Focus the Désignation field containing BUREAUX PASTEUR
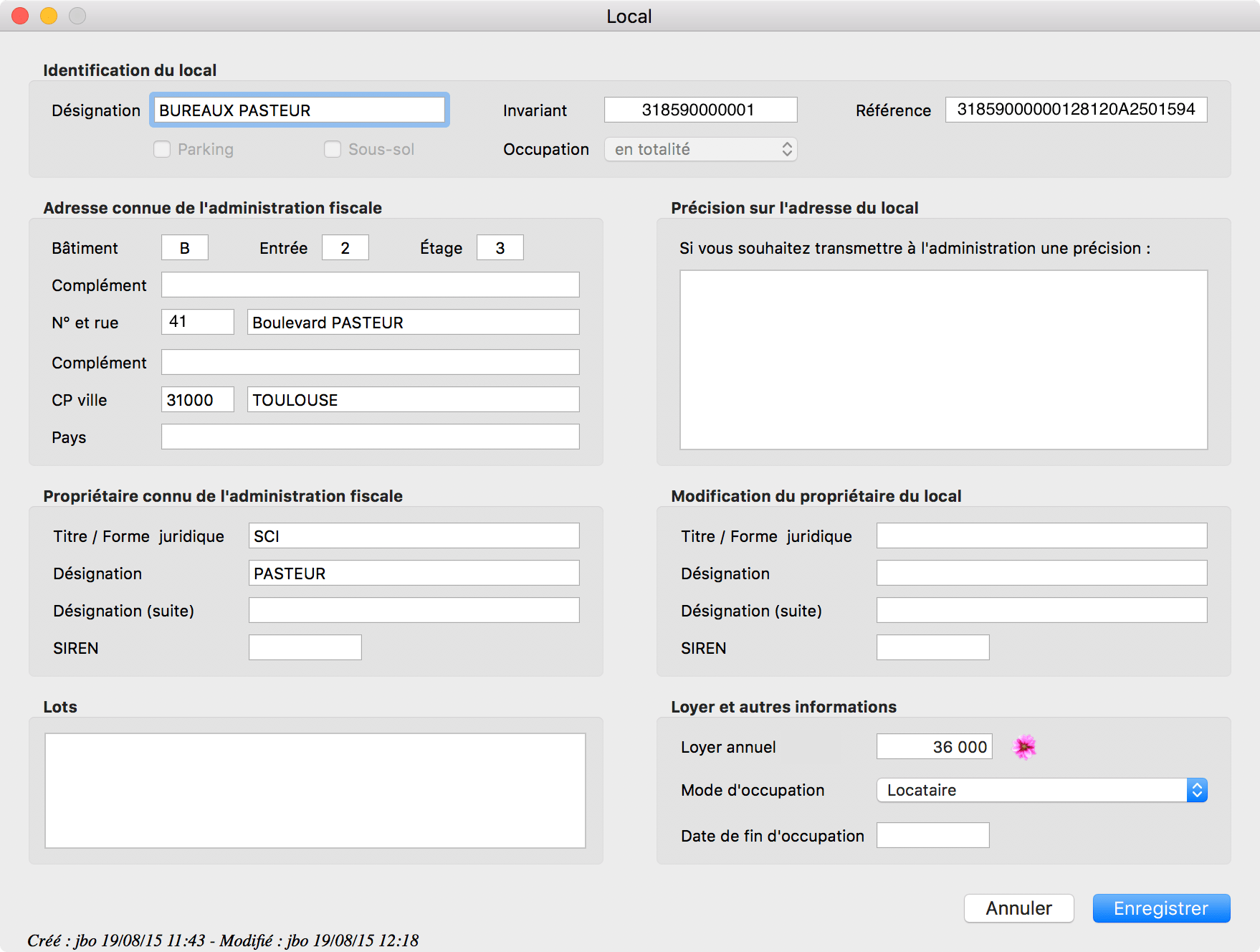This screenshot has height=952, width=1260. pyautogui.click(x=300, y=110)
